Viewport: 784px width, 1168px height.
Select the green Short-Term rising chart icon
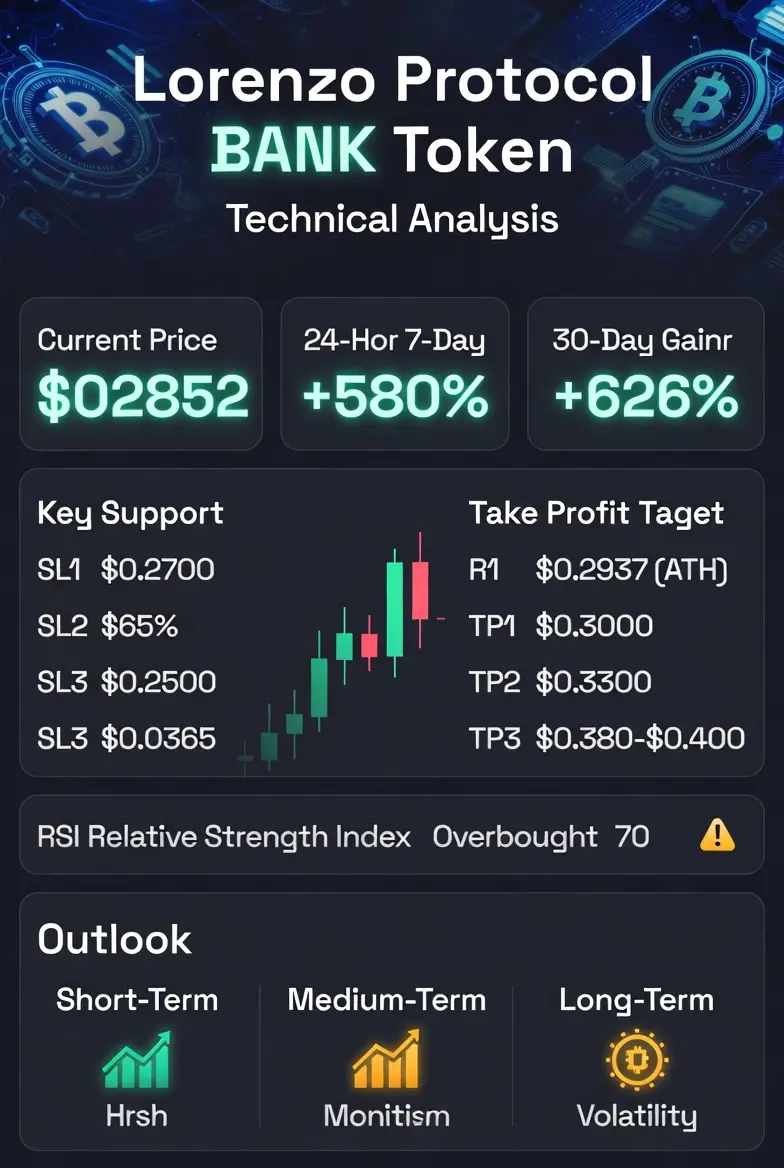(x=136, y=1060)
